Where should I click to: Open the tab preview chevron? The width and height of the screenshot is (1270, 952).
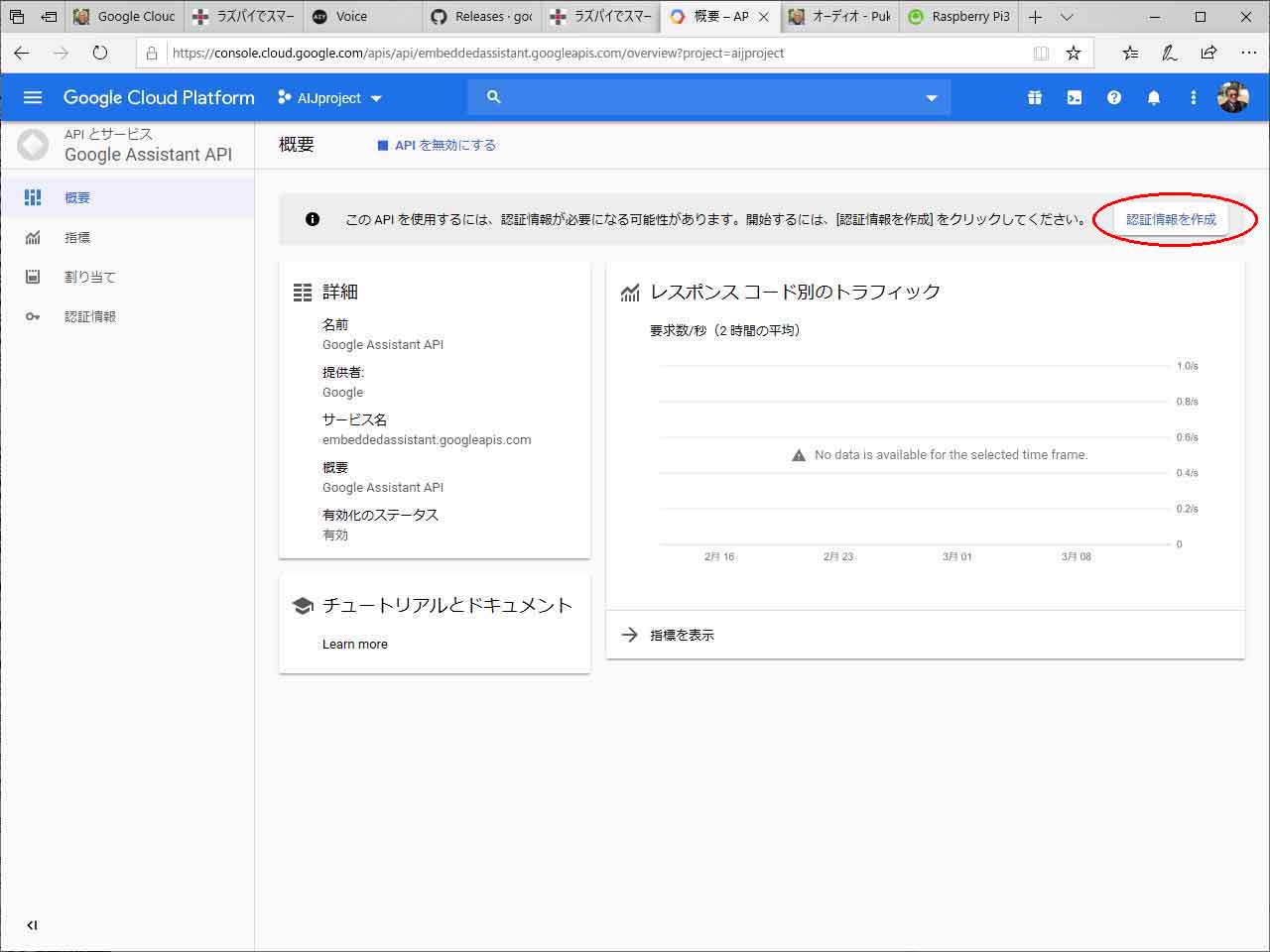click(1067, 17)
